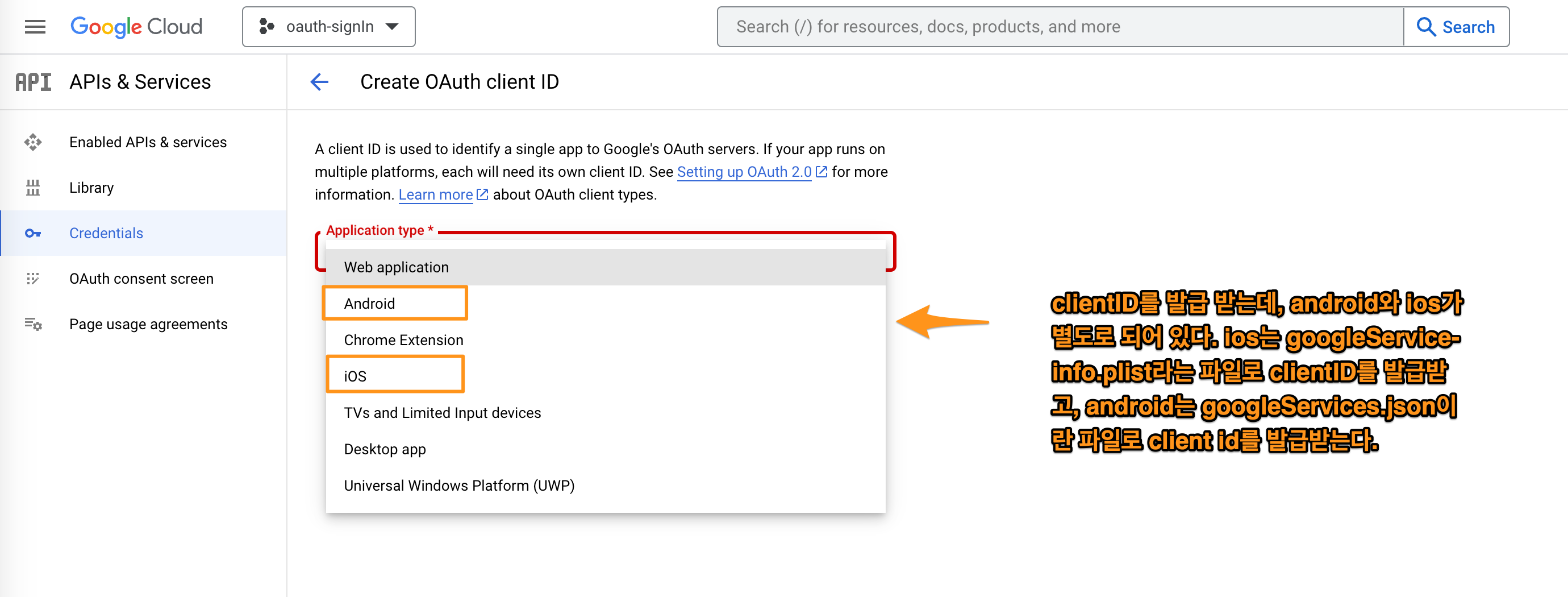The image size is (1568, 597).
Task: Click the Library icon in sidebar
Action: point(33,188)
